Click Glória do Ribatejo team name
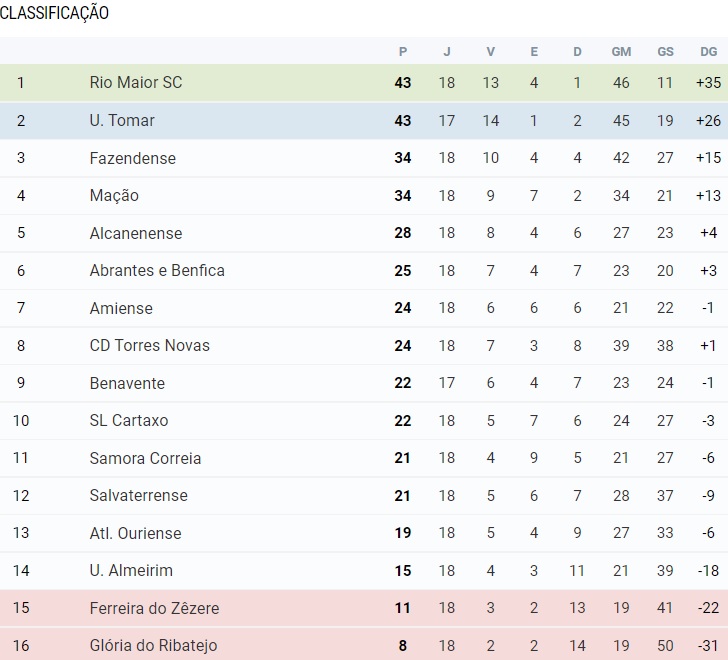The image size is (728, 660). tap(153, 645)
